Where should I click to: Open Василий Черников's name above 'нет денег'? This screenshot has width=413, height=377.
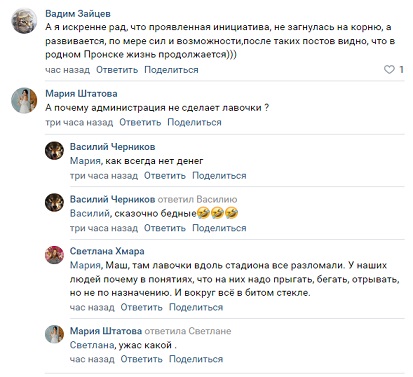(x=112, y=147)
